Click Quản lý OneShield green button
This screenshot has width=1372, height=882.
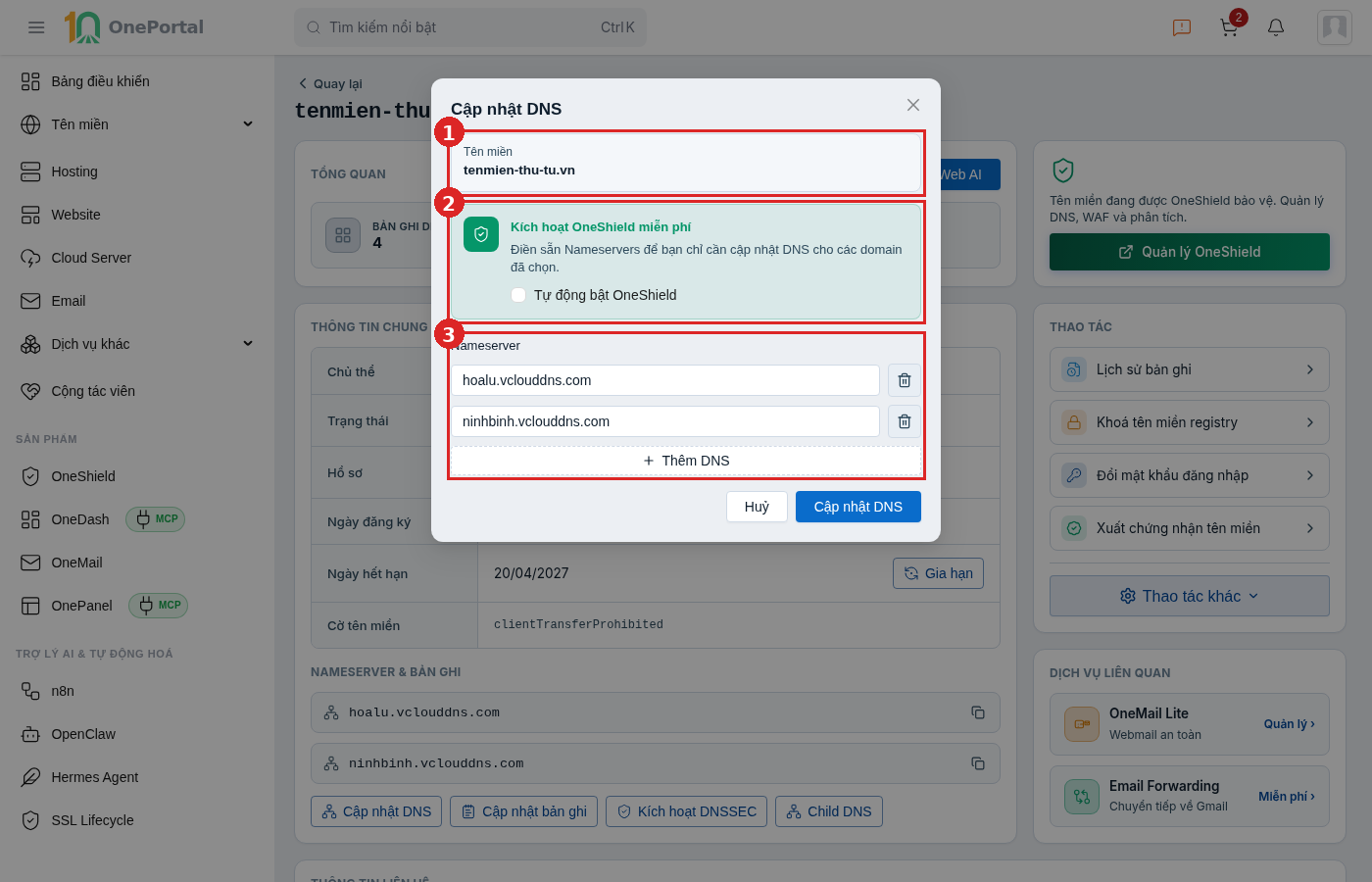(1190, 252)
